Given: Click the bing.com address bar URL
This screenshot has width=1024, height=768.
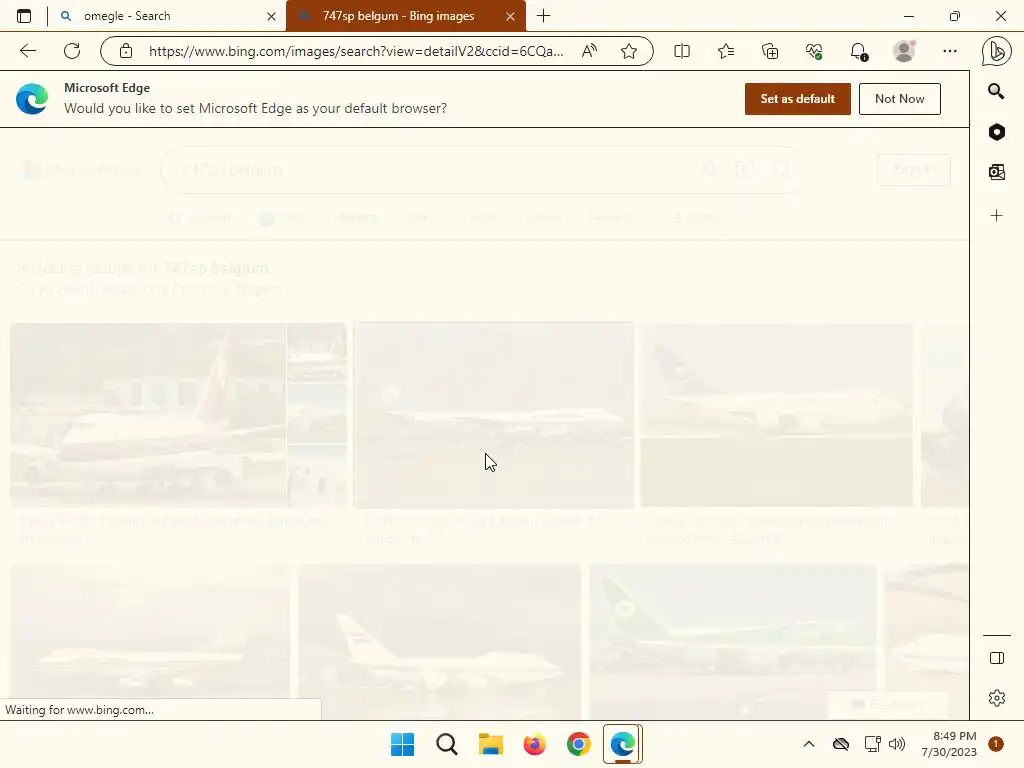Looking at the screenshot, I should [356, 51].
